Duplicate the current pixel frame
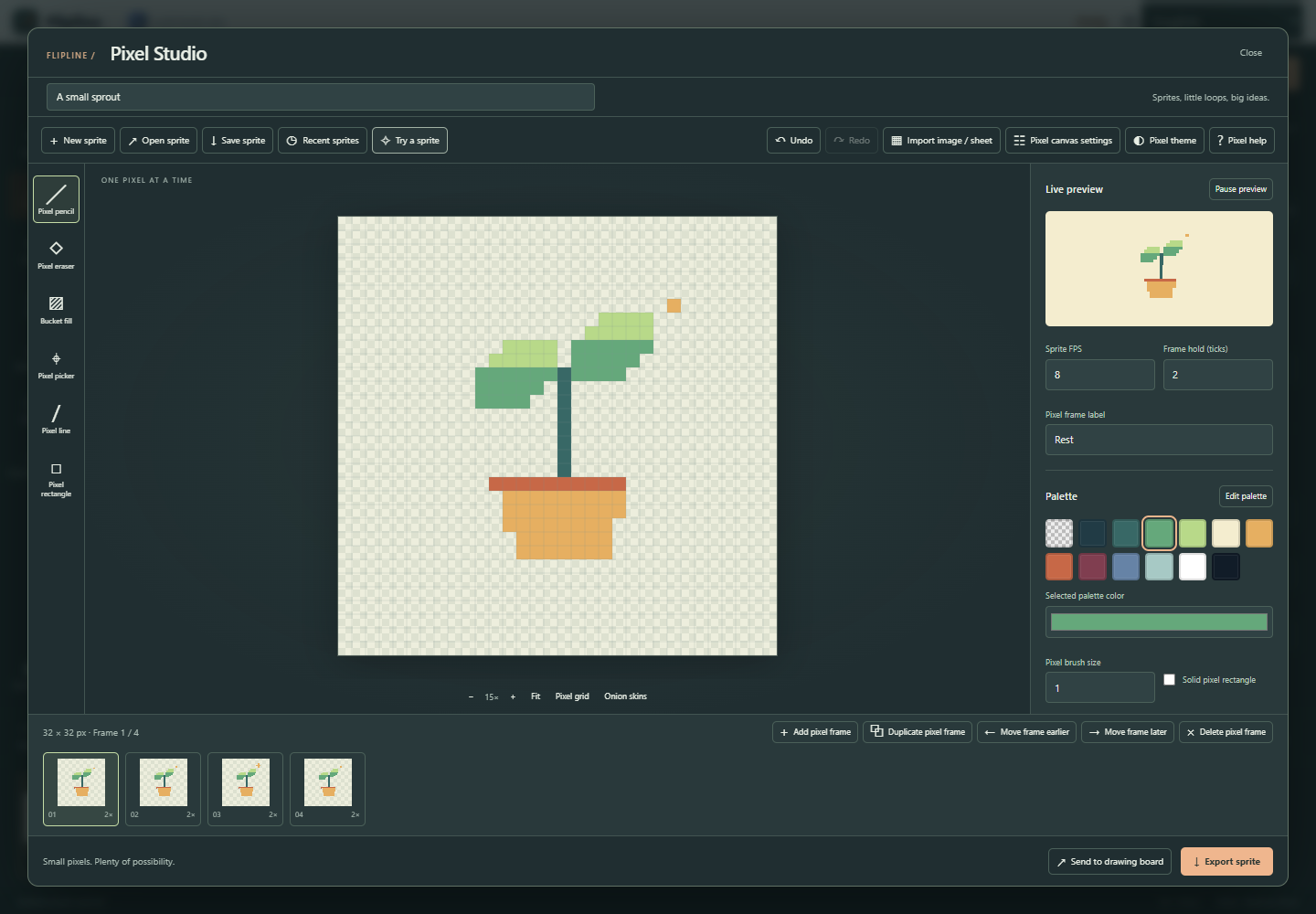1316x914 pixels. (918, 732)
